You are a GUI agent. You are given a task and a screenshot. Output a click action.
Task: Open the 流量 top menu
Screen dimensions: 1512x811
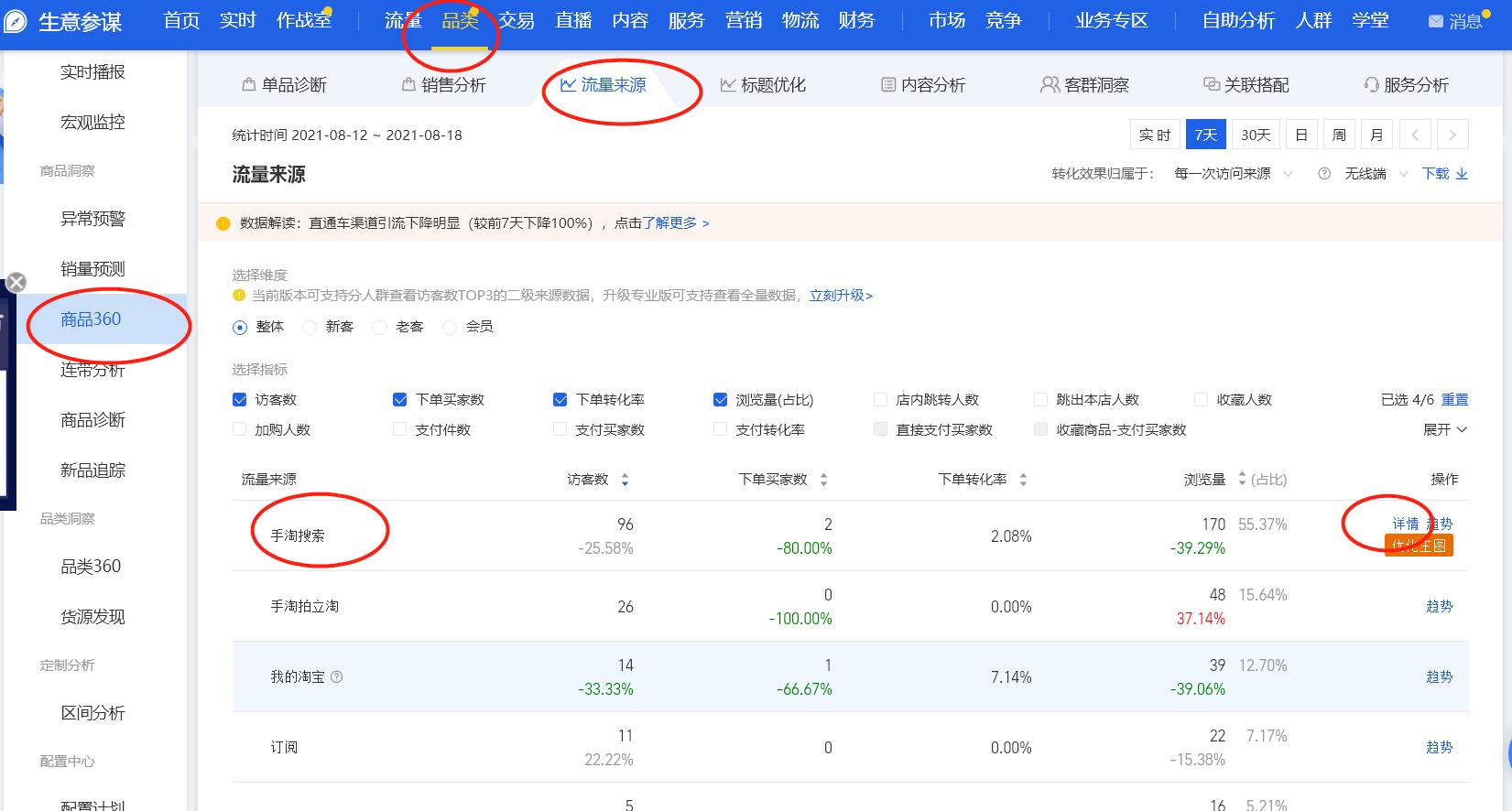click(x=403, y=20)
